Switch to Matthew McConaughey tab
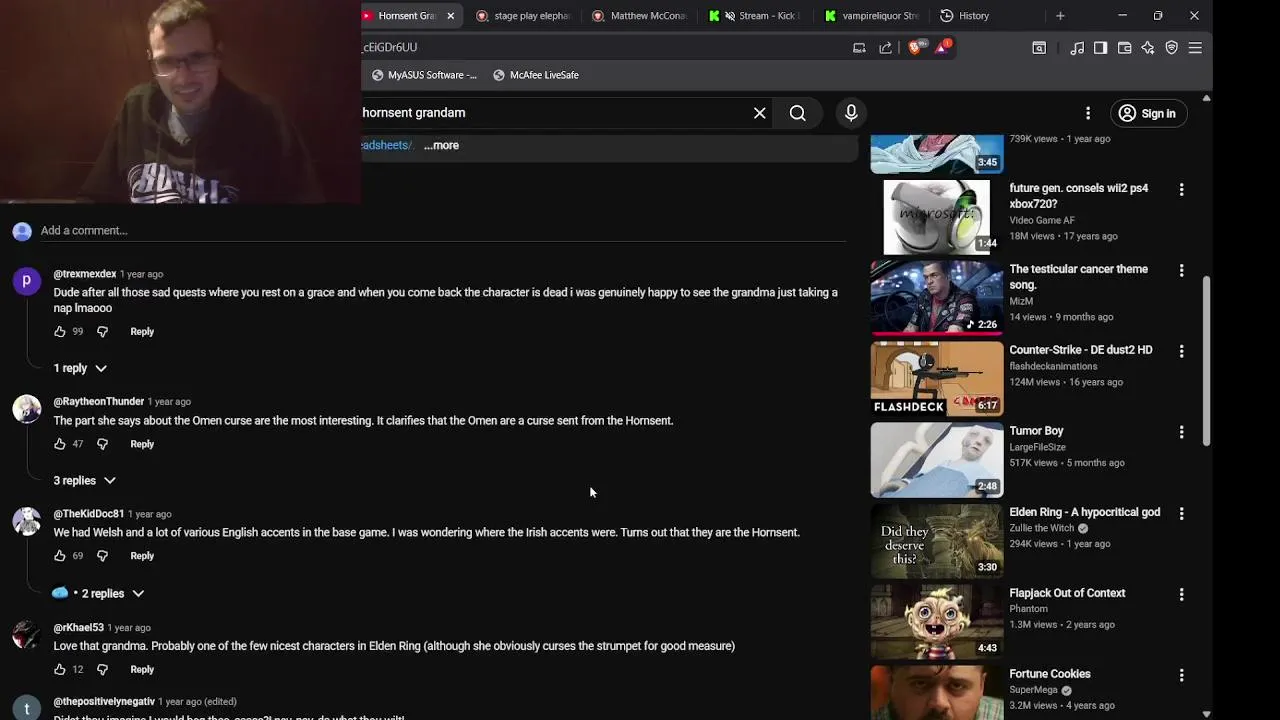Image resolution: width=1280 pixels, height=720 pixels. [640, 16]
